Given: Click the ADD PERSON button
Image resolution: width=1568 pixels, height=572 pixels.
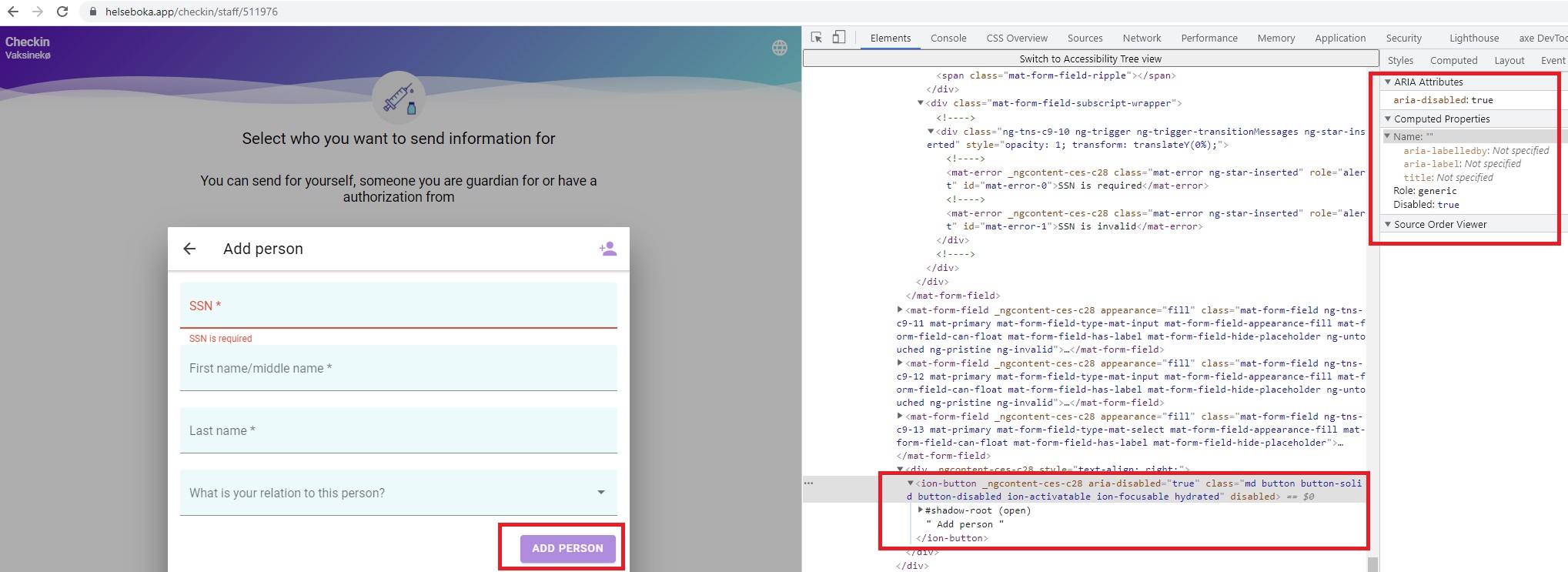Looking at the screenshot, I should (567, 548).
